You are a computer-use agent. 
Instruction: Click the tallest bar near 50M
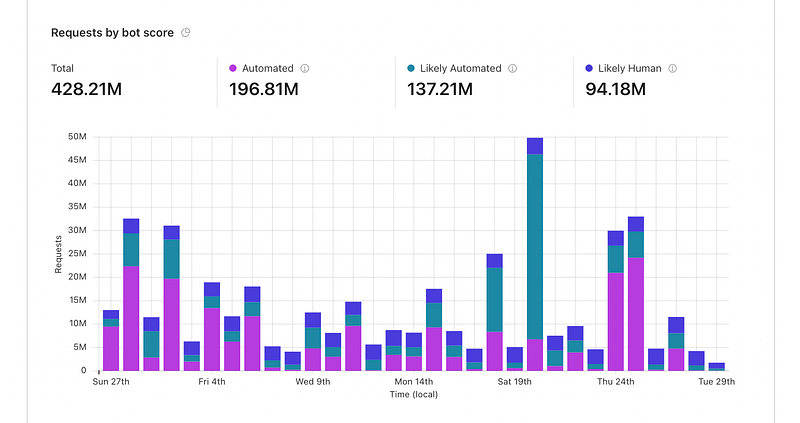(x=535, y=254)
